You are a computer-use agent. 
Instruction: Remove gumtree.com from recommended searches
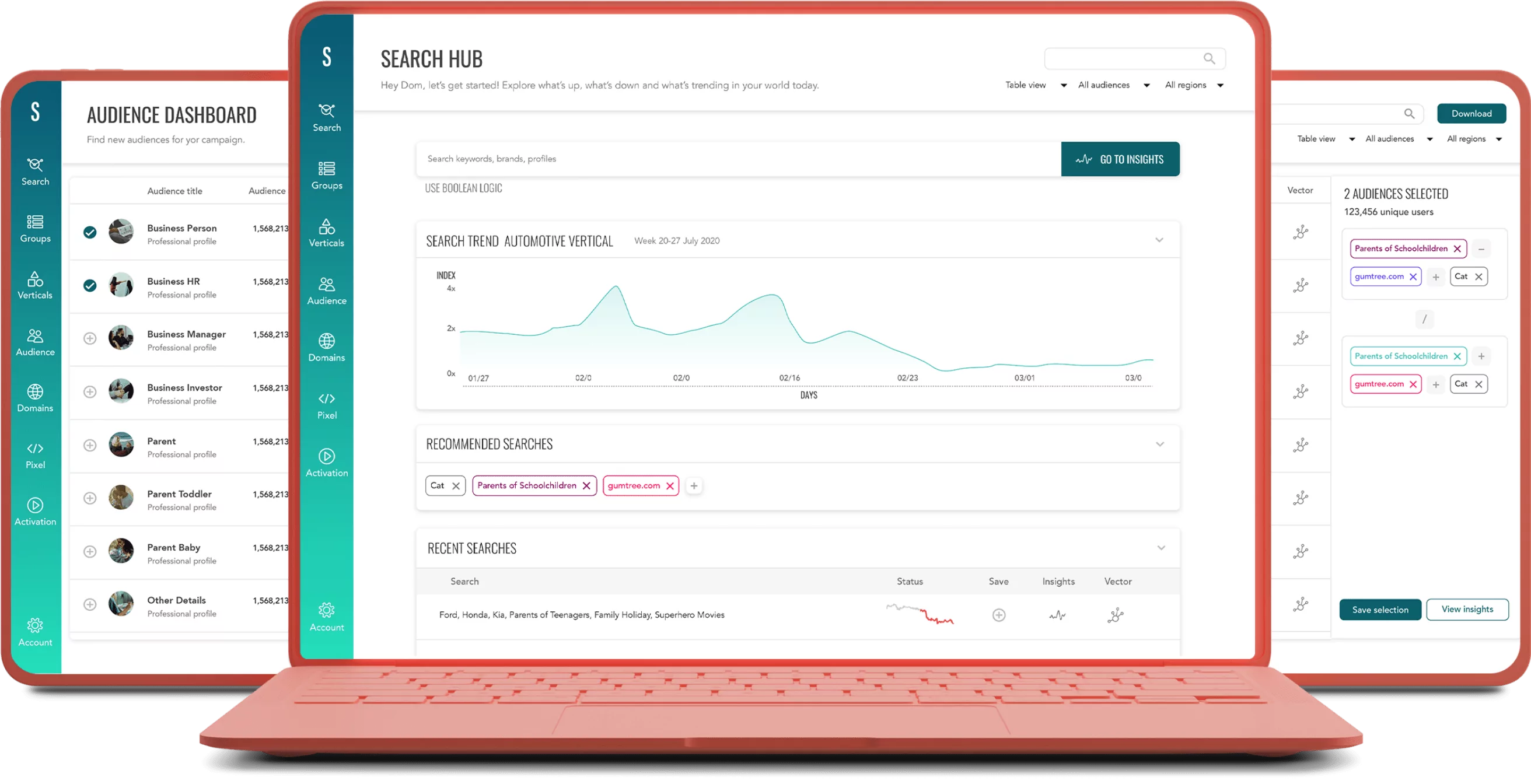click(x=670, y=487)
